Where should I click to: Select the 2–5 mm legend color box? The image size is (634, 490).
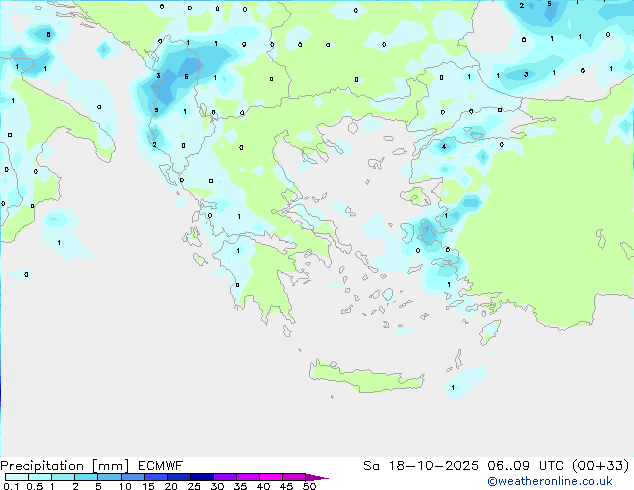tap(86, 477)
